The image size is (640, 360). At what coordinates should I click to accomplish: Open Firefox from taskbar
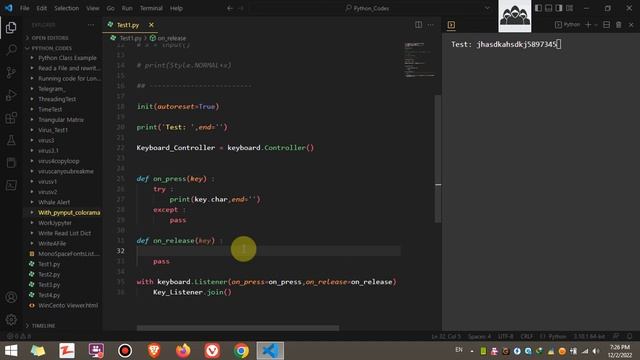point(183,351)
